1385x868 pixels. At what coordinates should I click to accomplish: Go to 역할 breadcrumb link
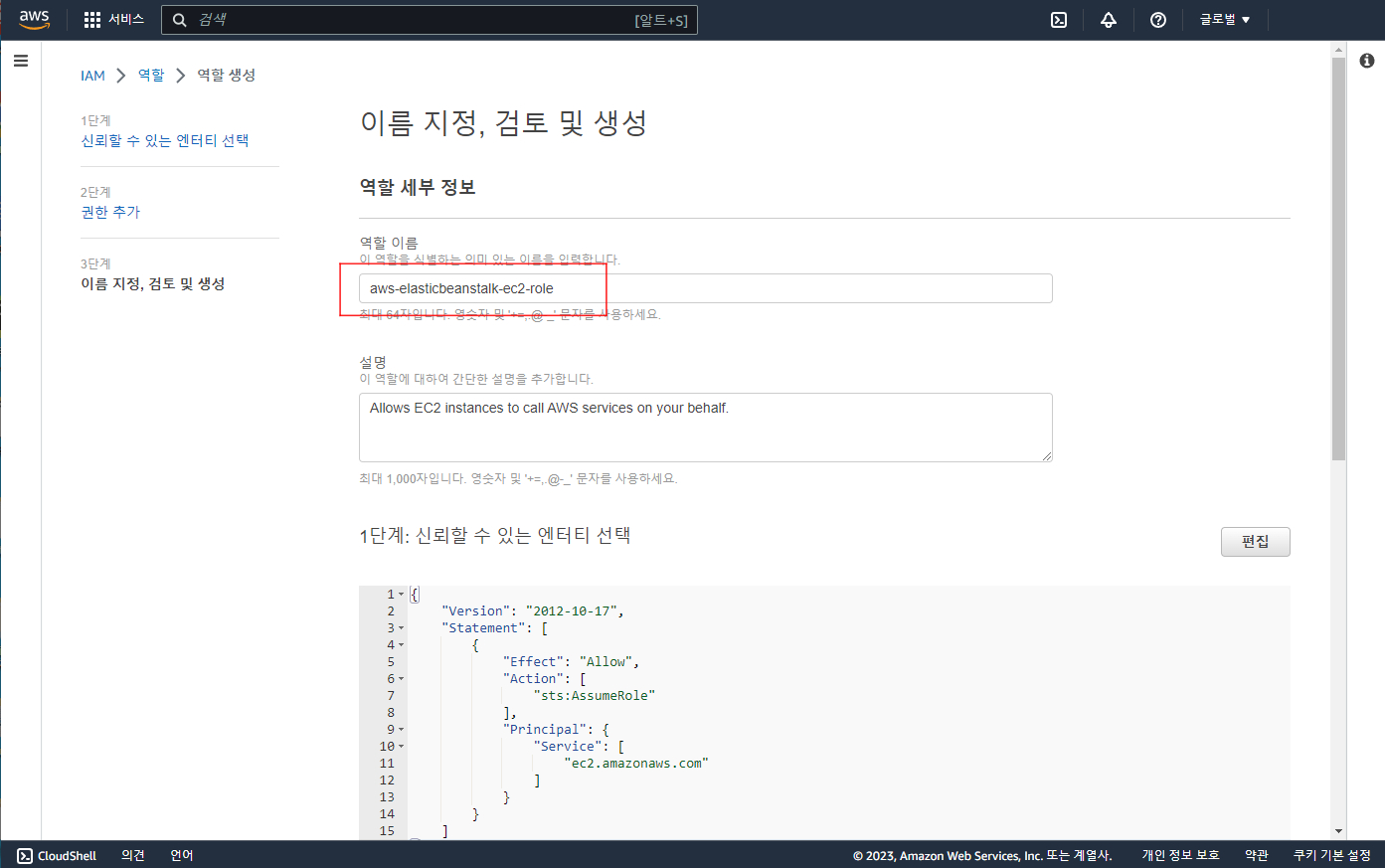[151, 76]
